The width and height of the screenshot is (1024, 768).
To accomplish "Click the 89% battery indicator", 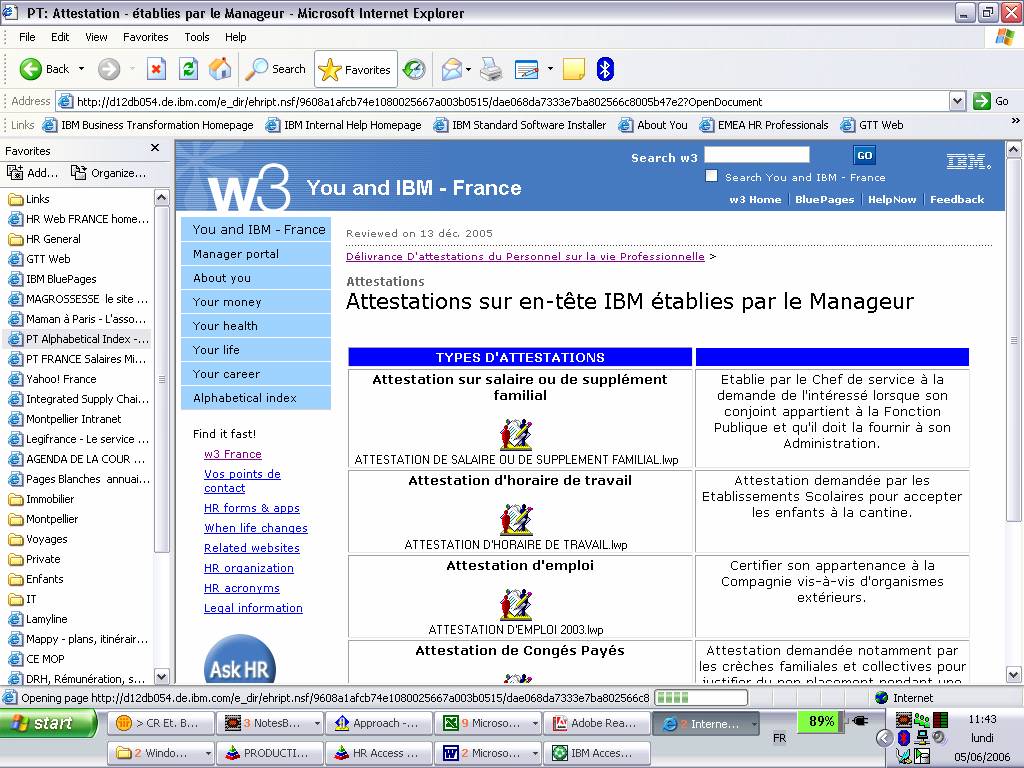I will pos(821,721).
